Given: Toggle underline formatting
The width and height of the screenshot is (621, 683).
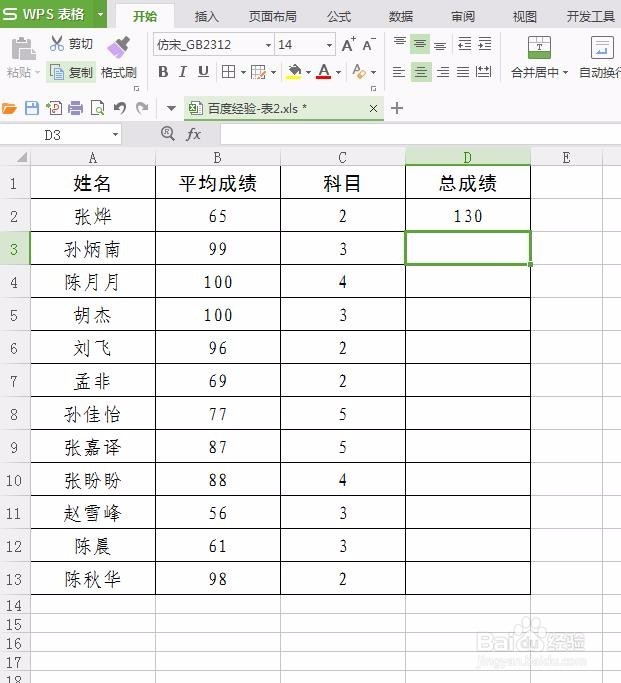Looking at the screenshot, I should click(x=203, y=72).
